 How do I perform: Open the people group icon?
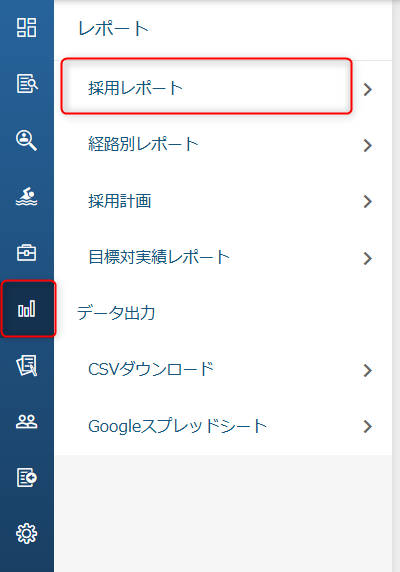[27, 422]
